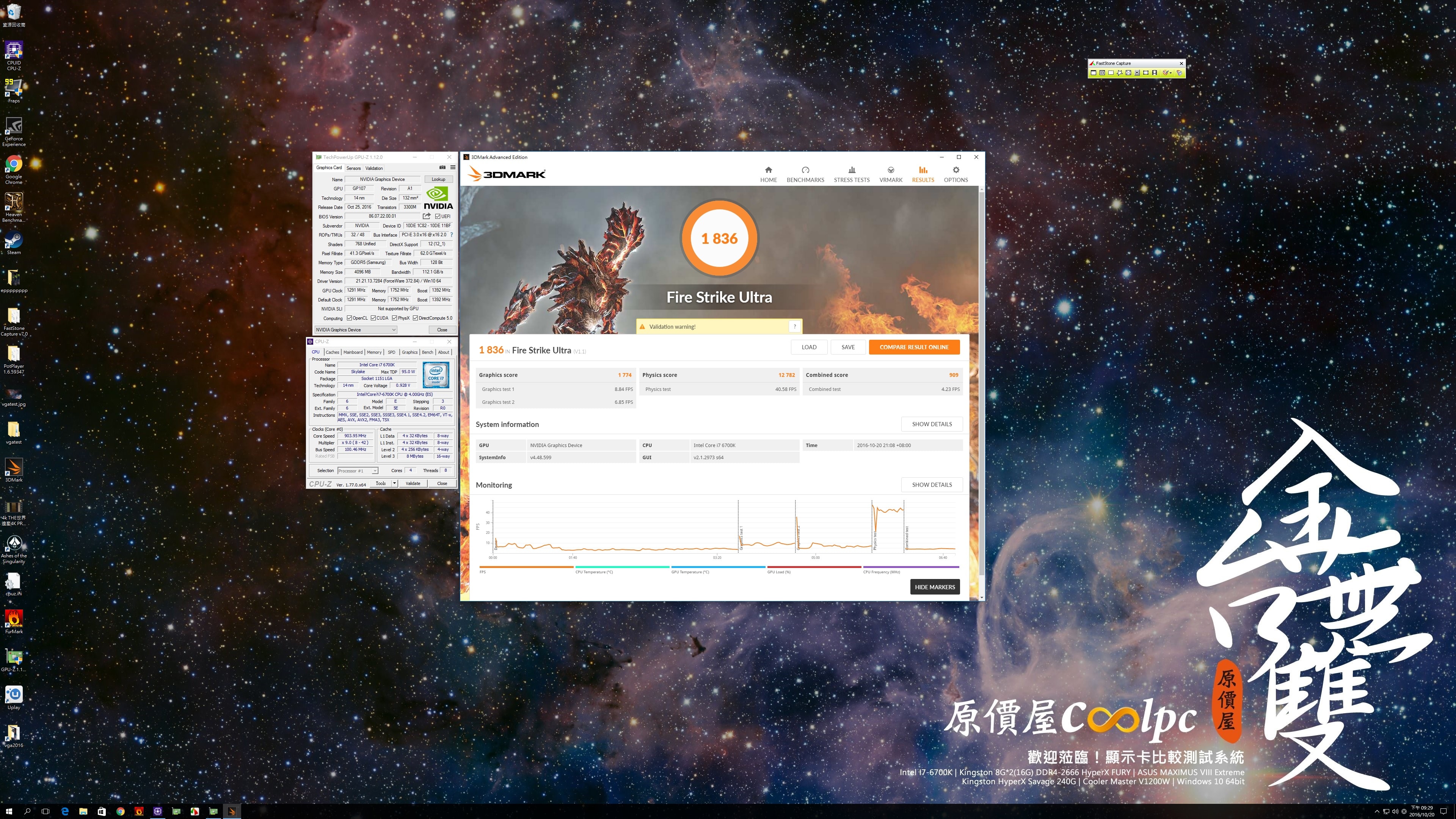Toggle the UEFI checkbox in GPU-Z
The width and height of the screenshot is (1456, 819).
pyautogui.click(x=438, y=216)
